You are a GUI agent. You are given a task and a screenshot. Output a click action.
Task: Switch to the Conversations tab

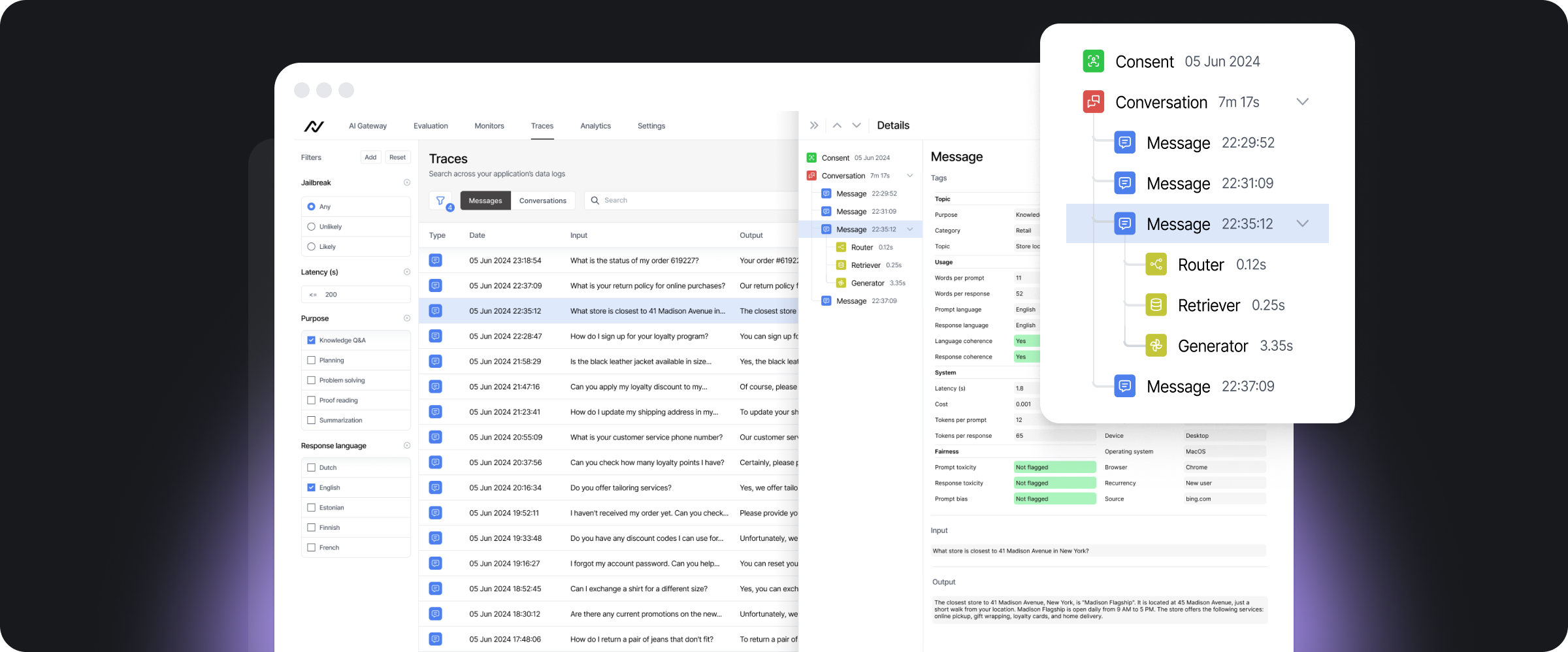pos(543,201)
